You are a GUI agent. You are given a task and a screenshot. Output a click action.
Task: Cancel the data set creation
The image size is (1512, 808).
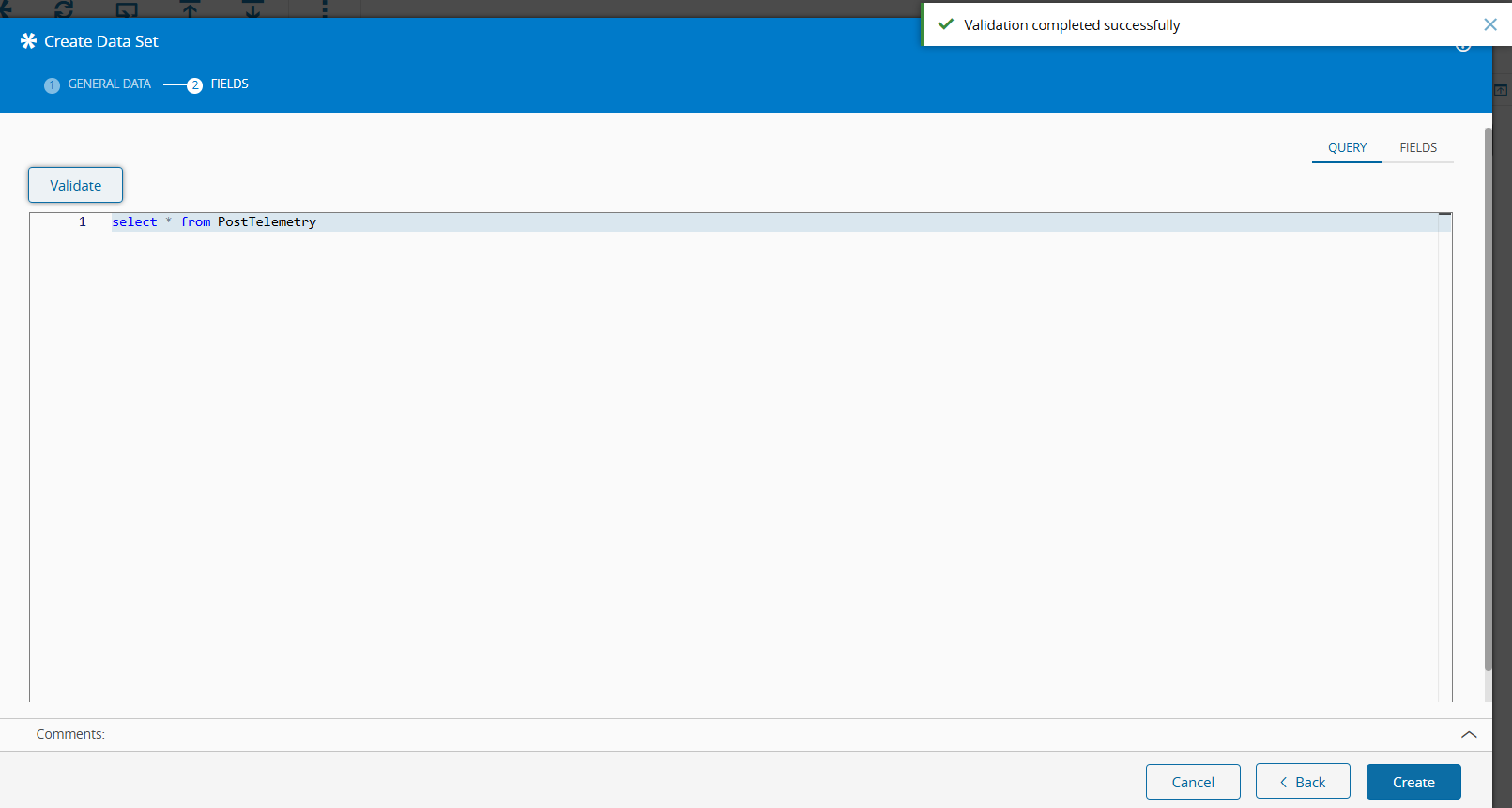pos(1193,782)
